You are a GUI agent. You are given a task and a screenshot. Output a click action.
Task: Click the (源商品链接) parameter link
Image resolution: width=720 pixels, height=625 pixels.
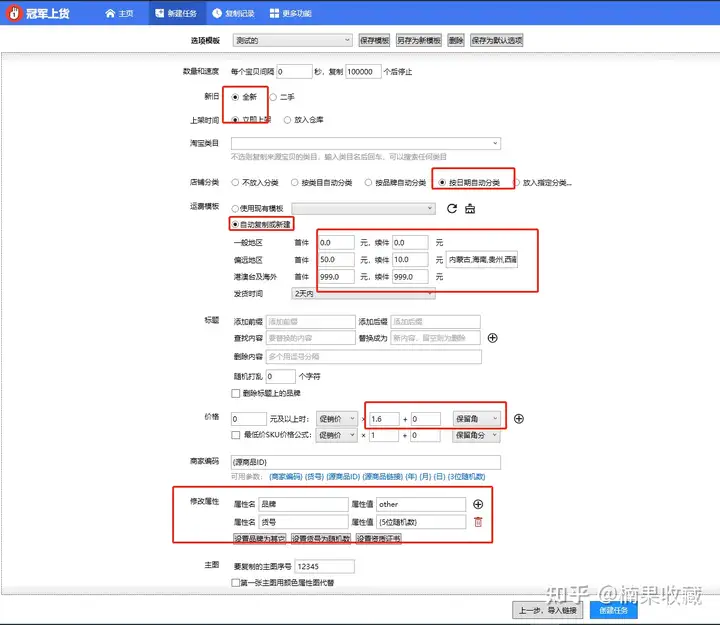pyautogui.click(x=382, y=477)
